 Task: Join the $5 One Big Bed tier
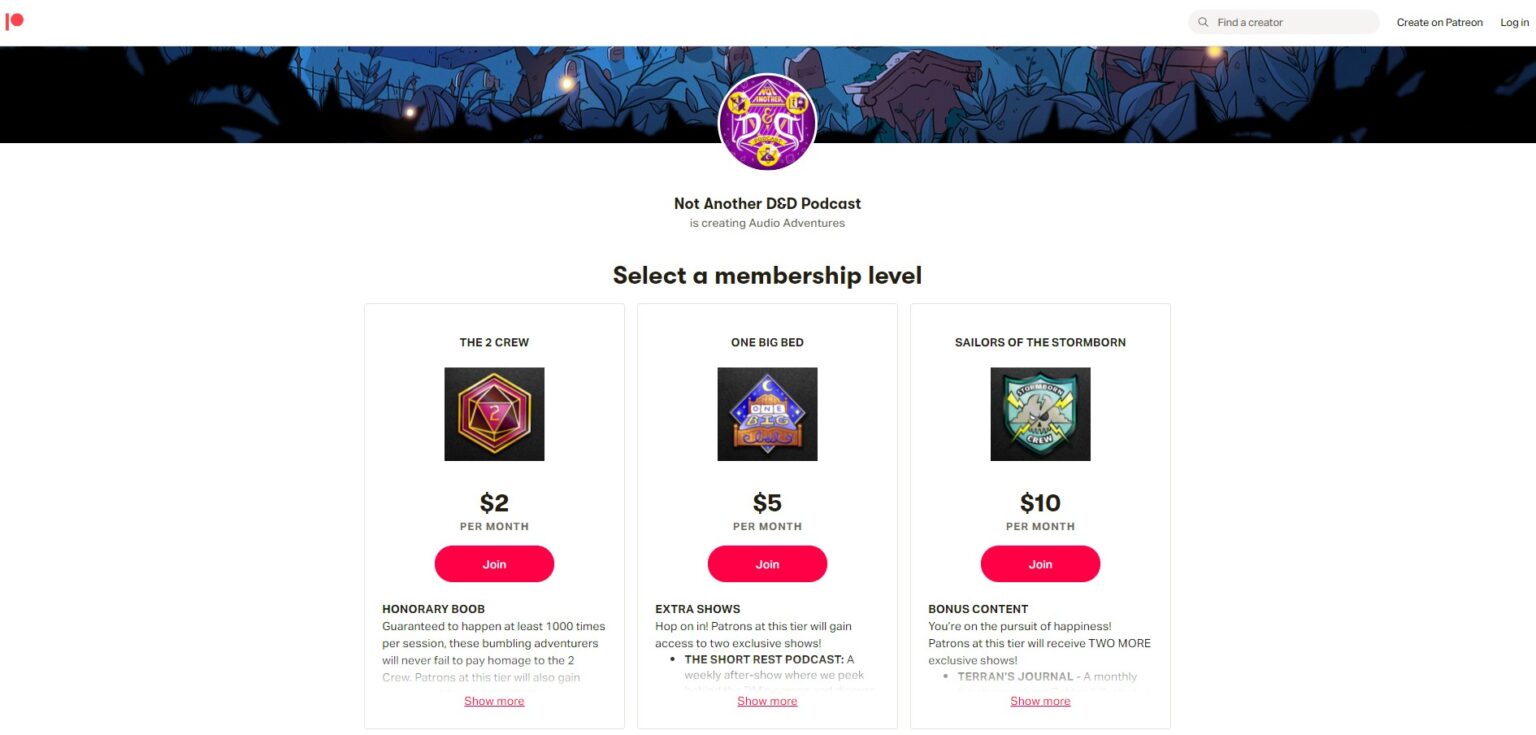[767, 564]
